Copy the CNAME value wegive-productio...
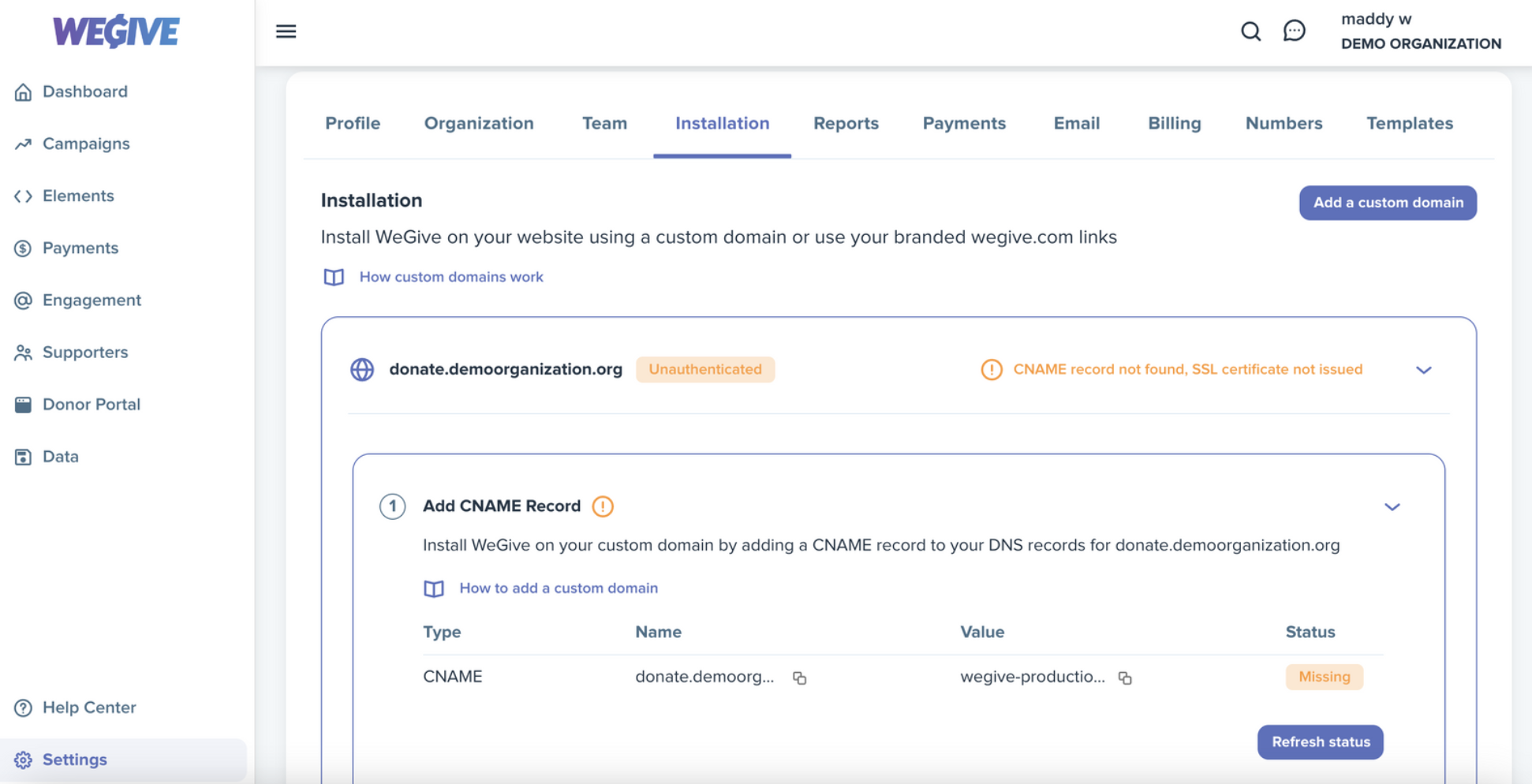Image resolution: width=1532 pixels, height=784 pixels. (1125, 678)
